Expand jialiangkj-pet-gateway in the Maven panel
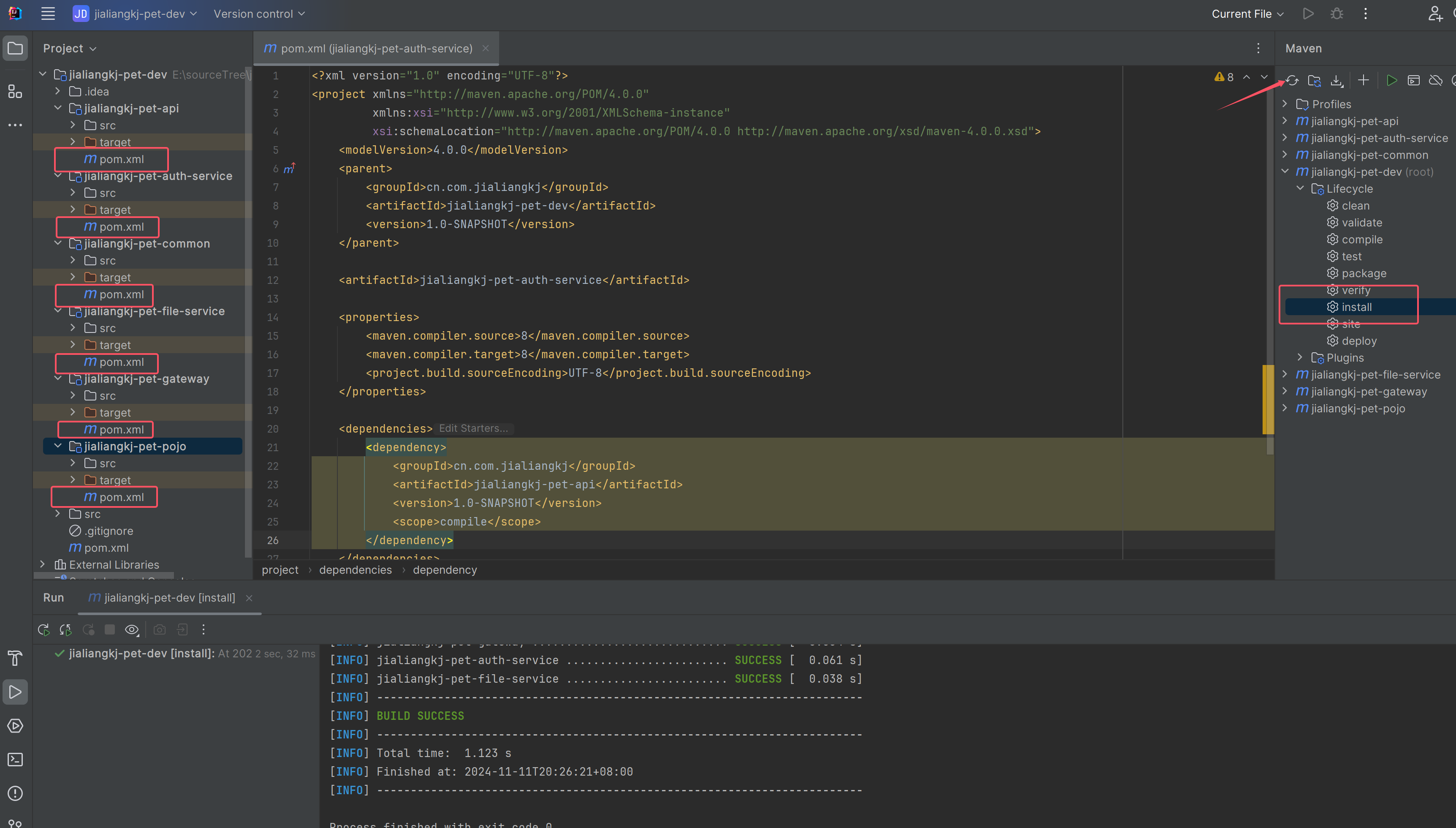1456x828 pixels. (x=1285, y=391)
